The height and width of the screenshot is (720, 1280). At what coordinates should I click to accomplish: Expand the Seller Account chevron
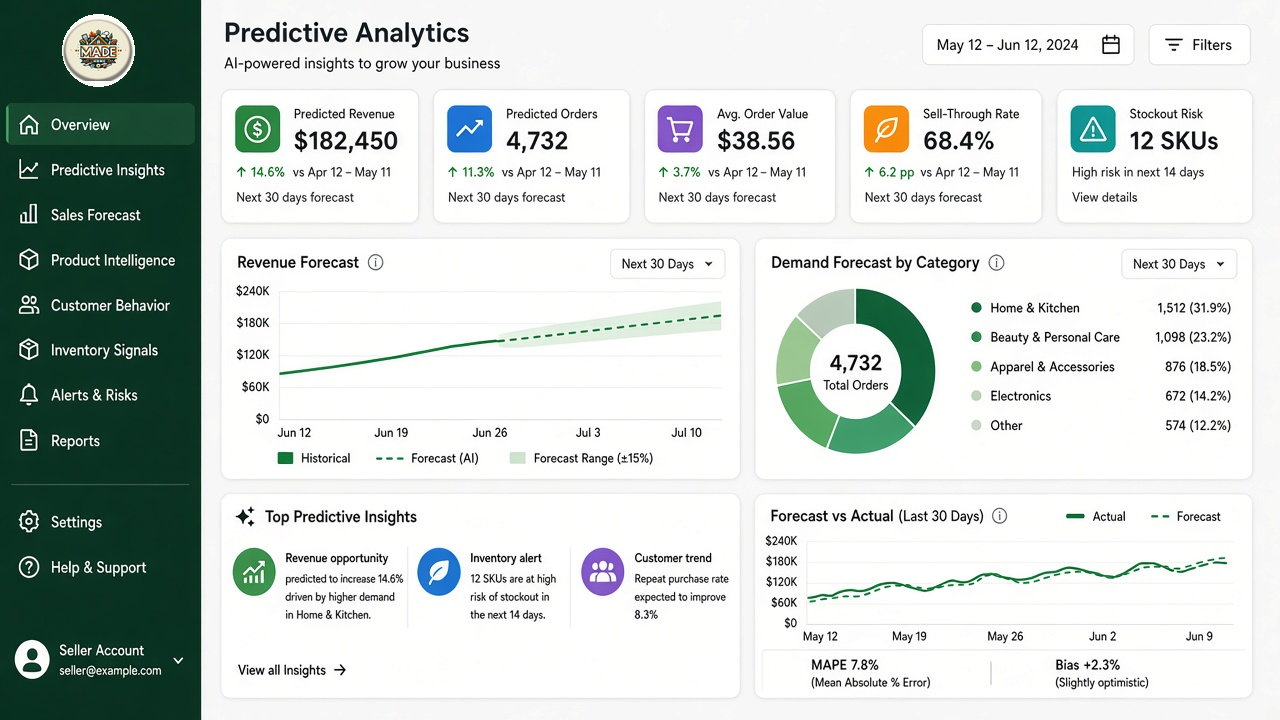pos(179,660)
